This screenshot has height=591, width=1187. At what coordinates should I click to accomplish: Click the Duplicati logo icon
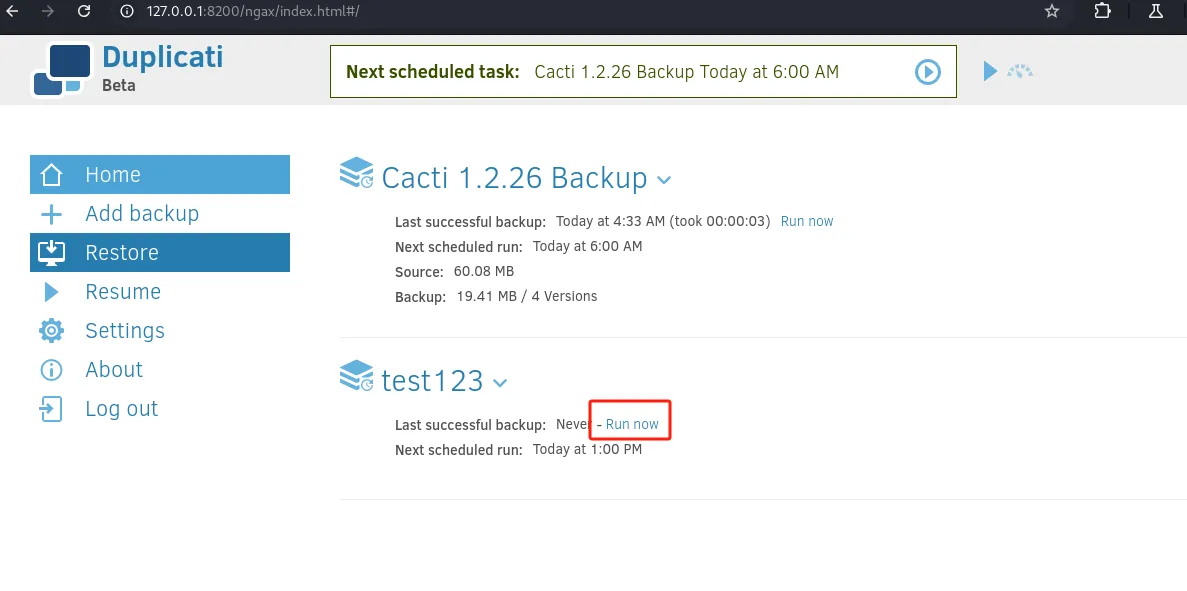click(x=62, y=70)
